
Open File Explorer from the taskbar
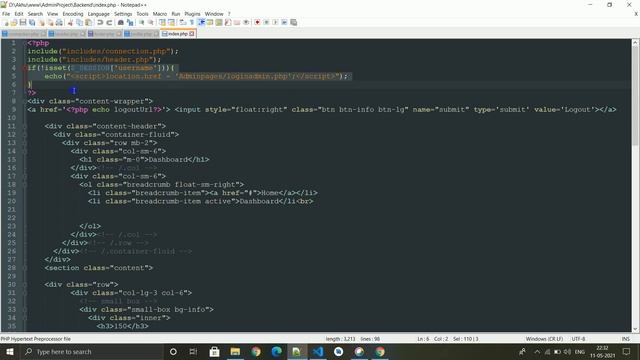tap(235, 351)
